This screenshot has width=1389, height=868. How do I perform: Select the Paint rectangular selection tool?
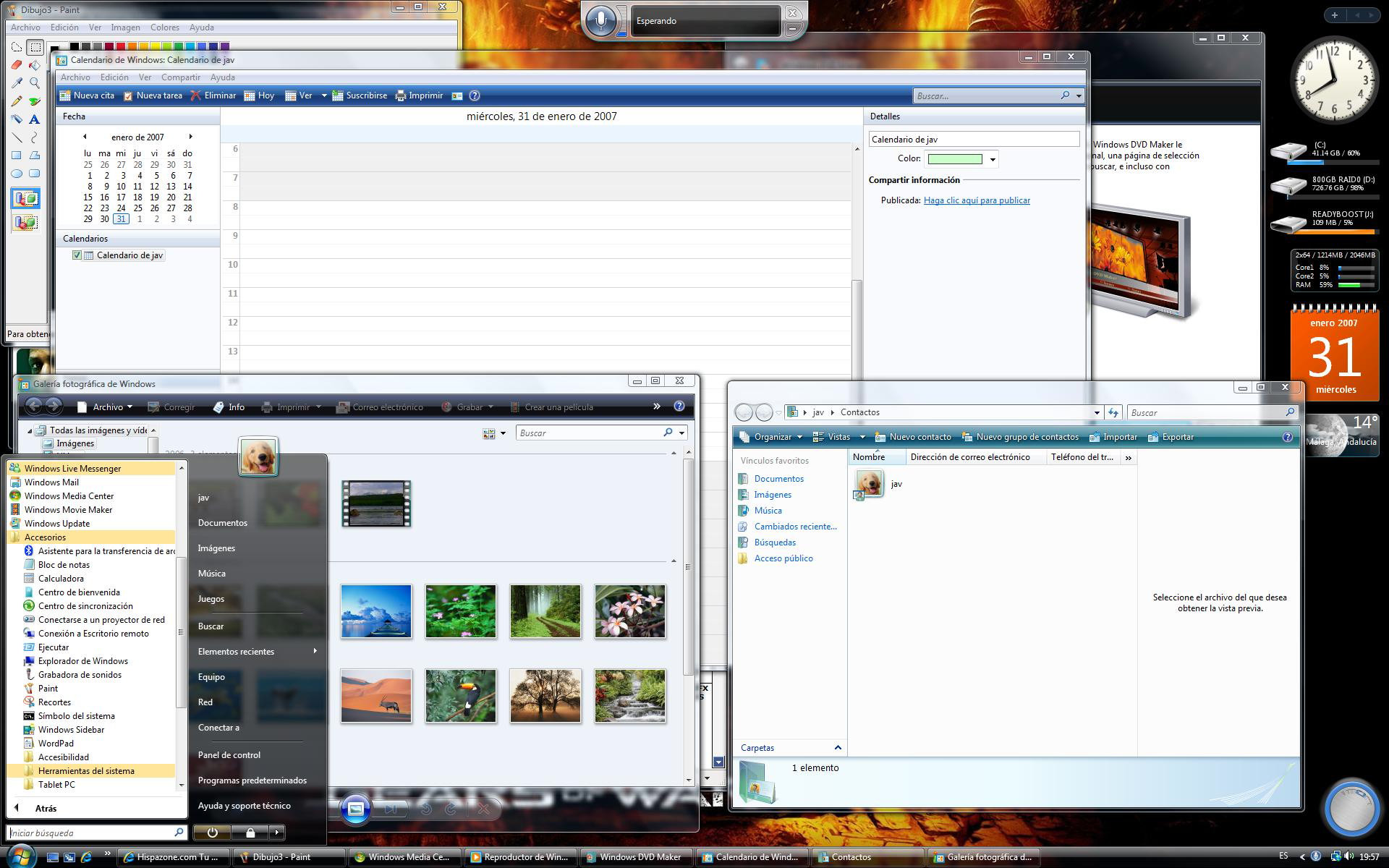pyautogui.click(x=34, y=48)
